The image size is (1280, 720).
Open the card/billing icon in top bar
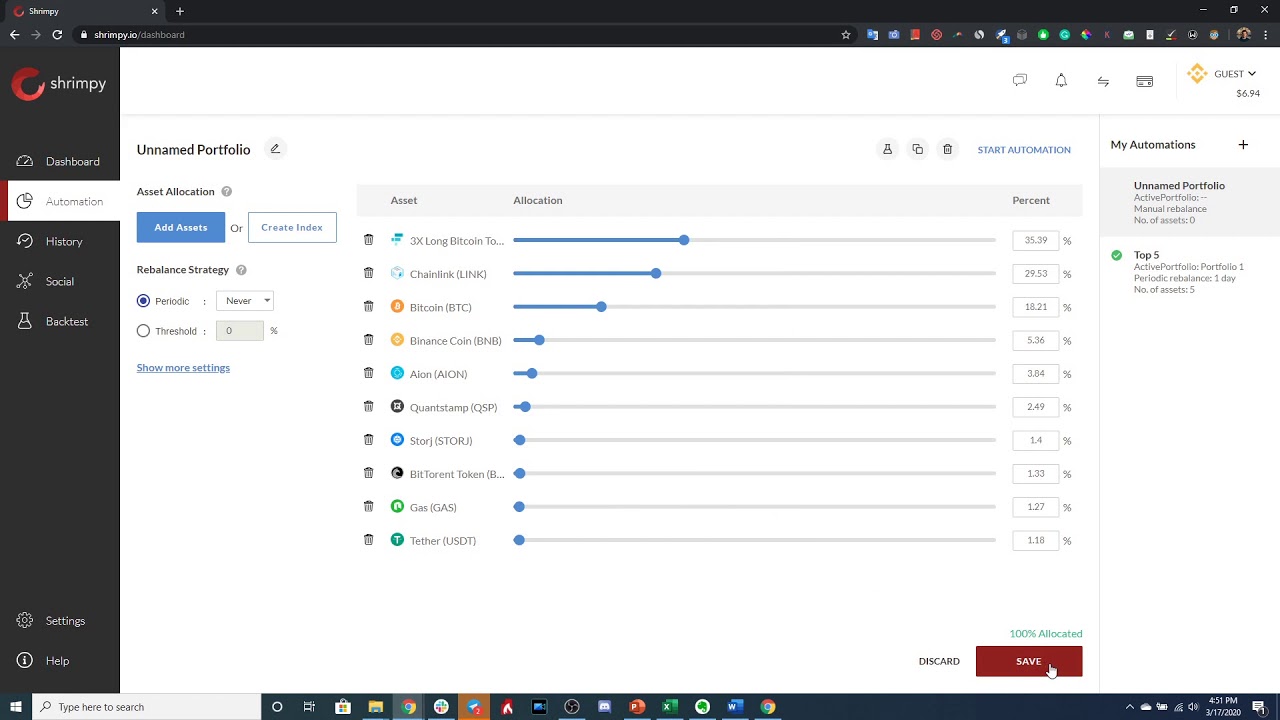click(1145, 81)
